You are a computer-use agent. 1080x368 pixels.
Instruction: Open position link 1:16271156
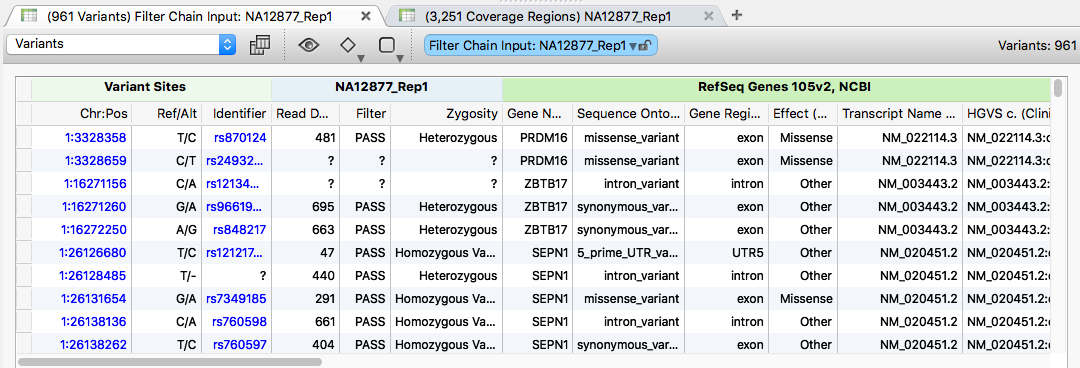point(94,184)
